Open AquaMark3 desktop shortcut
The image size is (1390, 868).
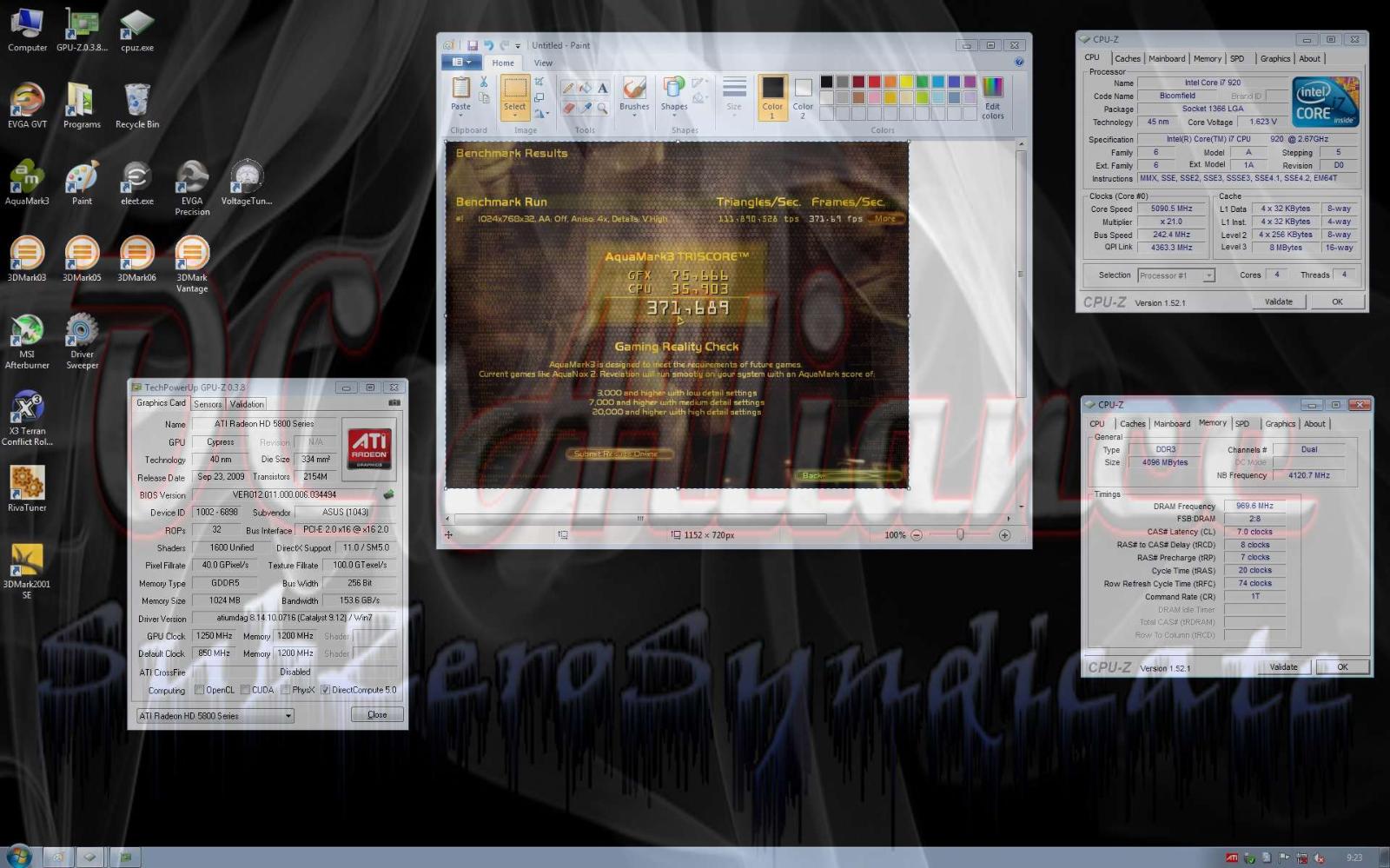click(27, 183)
